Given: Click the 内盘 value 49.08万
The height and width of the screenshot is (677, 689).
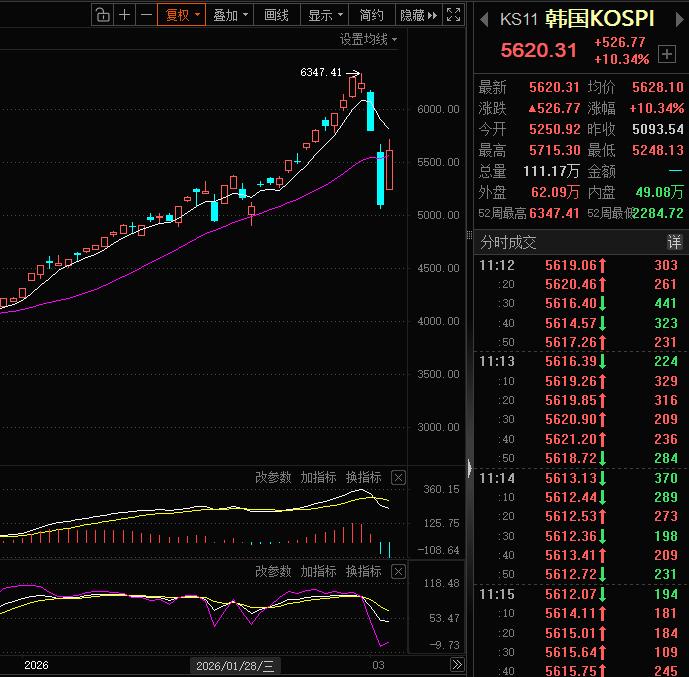Looking at the screenshot, I should click(660, 192).
